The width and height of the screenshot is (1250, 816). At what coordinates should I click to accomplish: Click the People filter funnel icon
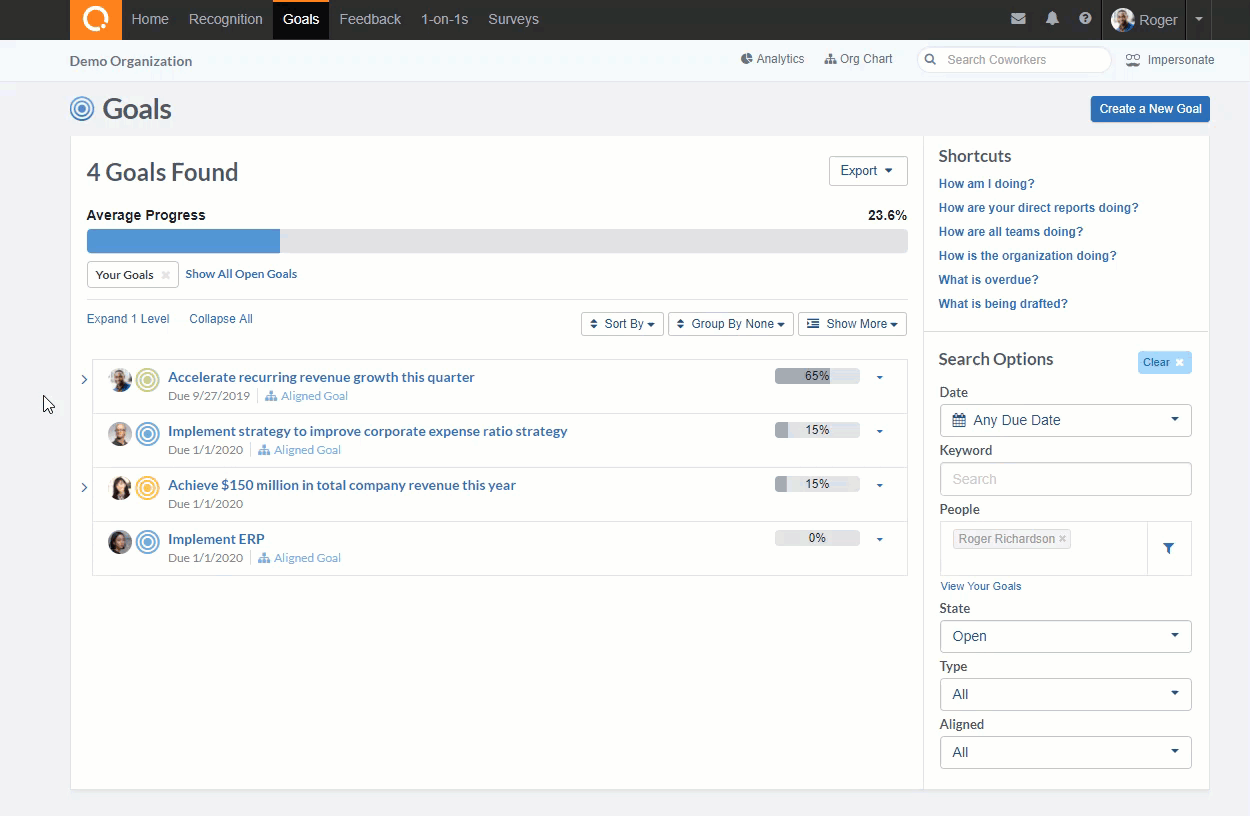tap(1168, 548)
